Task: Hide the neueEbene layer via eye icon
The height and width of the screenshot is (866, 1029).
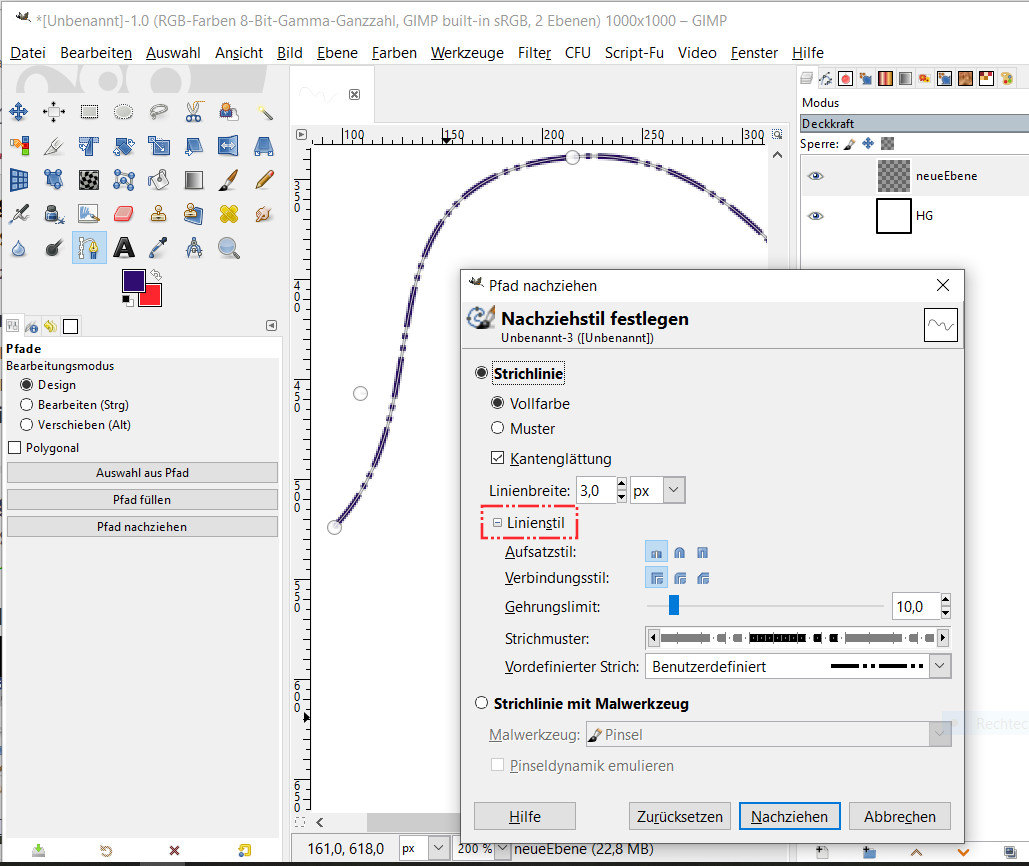Action: (x=816, y=176)
